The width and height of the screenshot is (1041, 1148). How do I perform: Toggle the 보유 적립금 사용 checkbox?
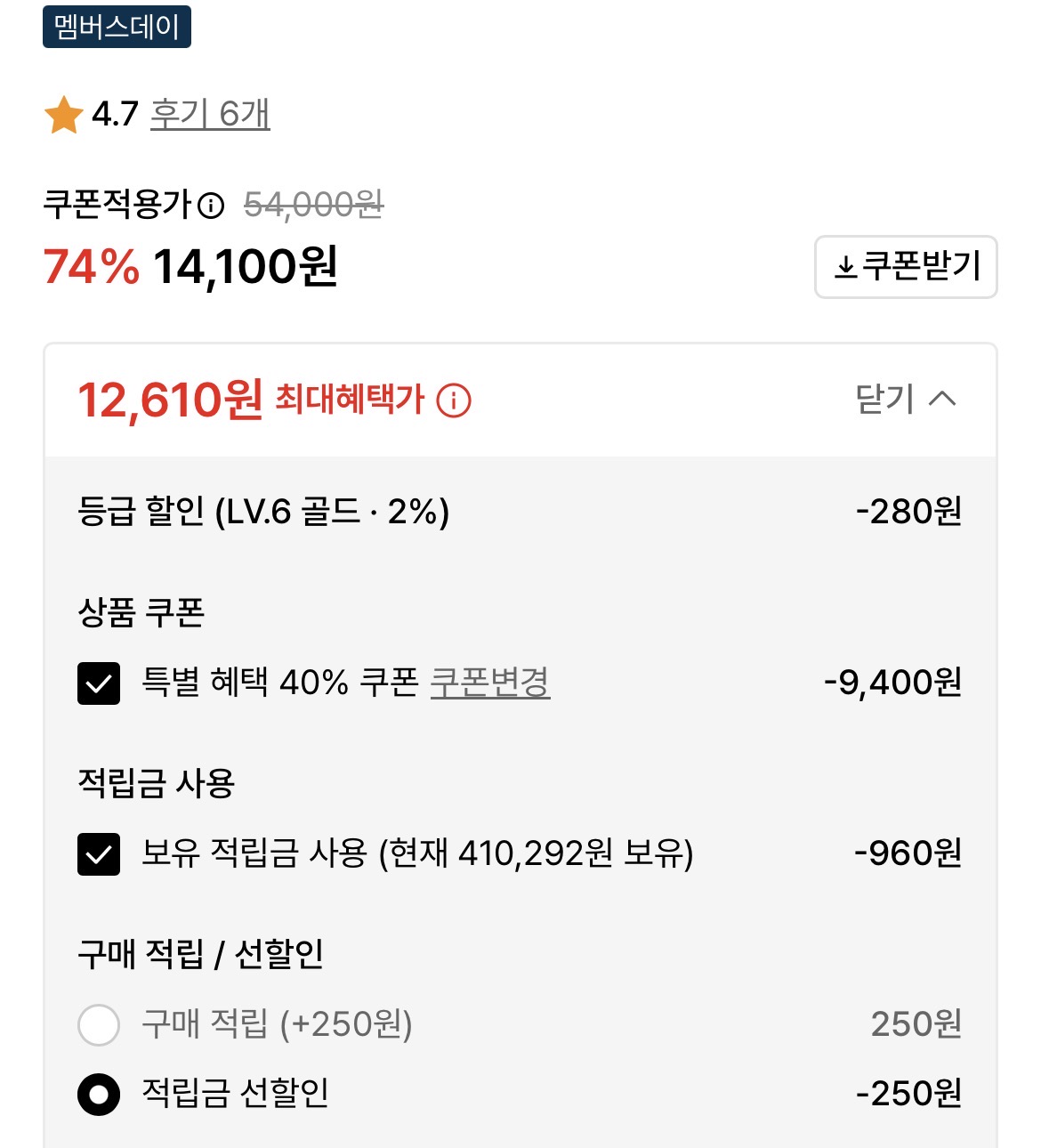tap(99, 854)
